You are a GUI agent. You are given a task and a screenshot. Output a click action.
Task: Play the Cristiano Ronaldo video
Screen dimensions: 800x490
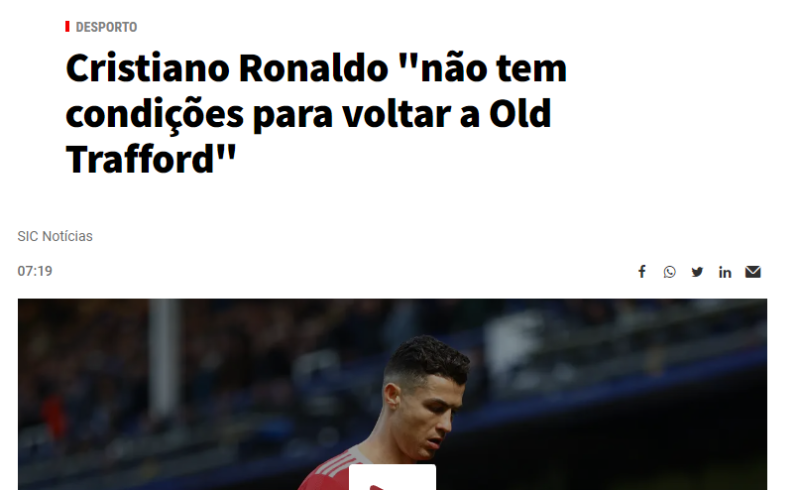click(392, 478)
